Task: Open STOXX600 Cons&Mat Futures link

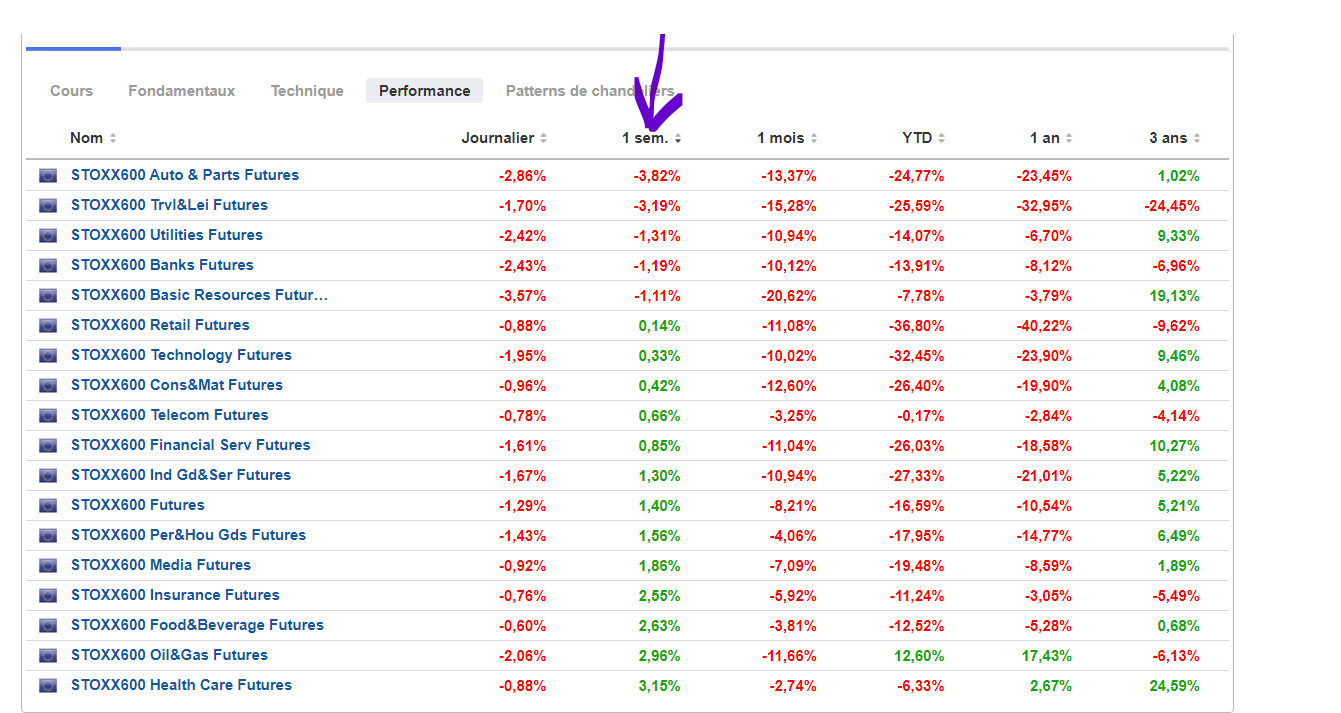Action: [x=177, y=385]
